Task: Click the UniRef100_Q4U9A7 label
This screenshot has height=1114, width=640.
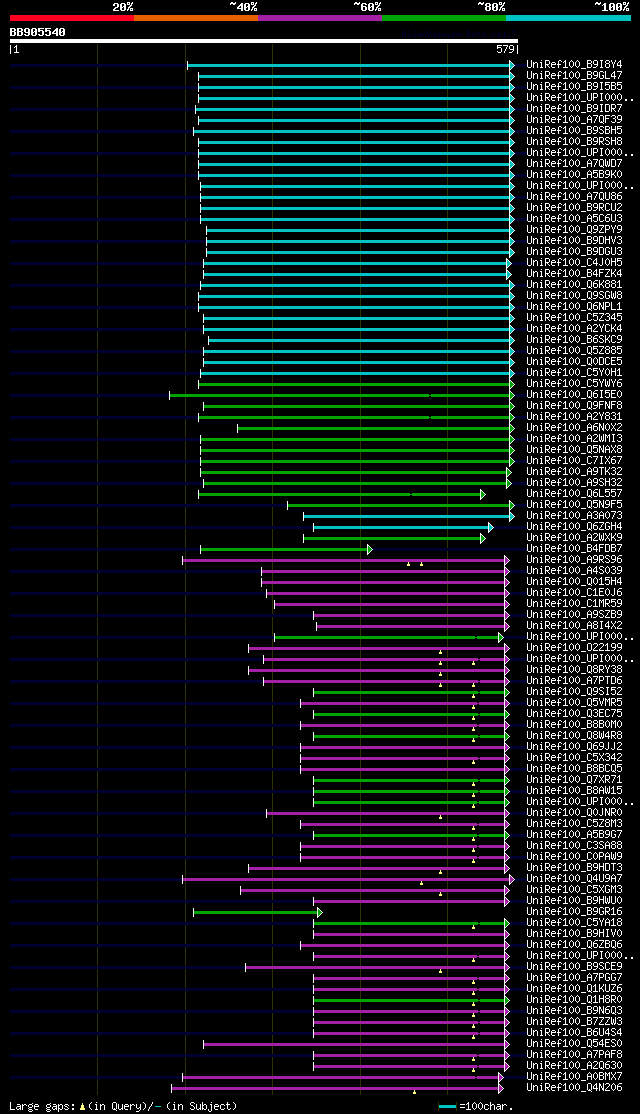Action: (x=574, y=880)
